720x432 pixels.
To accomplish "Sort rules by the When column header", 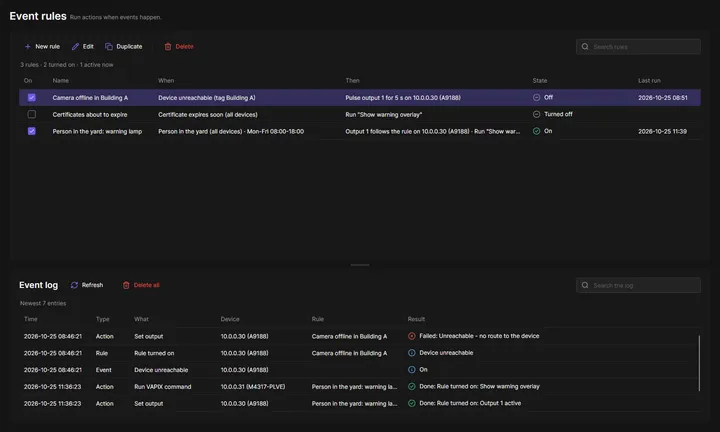I will [x=166, y=81].
